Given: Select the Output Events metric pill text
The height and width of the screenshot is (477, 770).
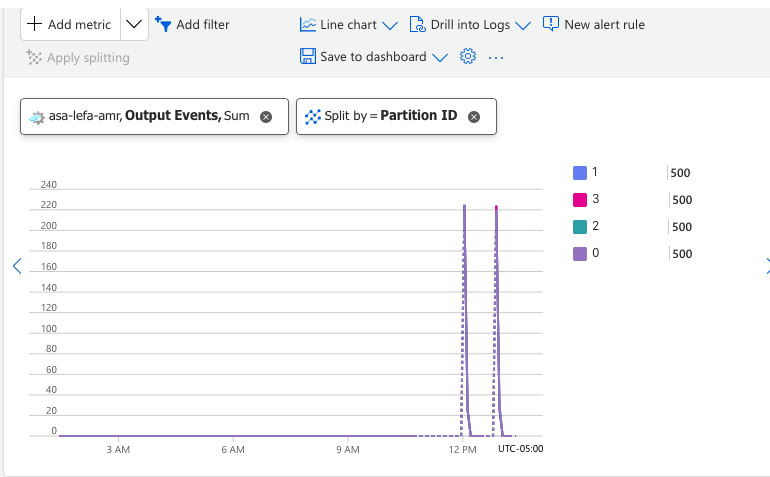Looking at the screenshot, I should coord(149,115).
